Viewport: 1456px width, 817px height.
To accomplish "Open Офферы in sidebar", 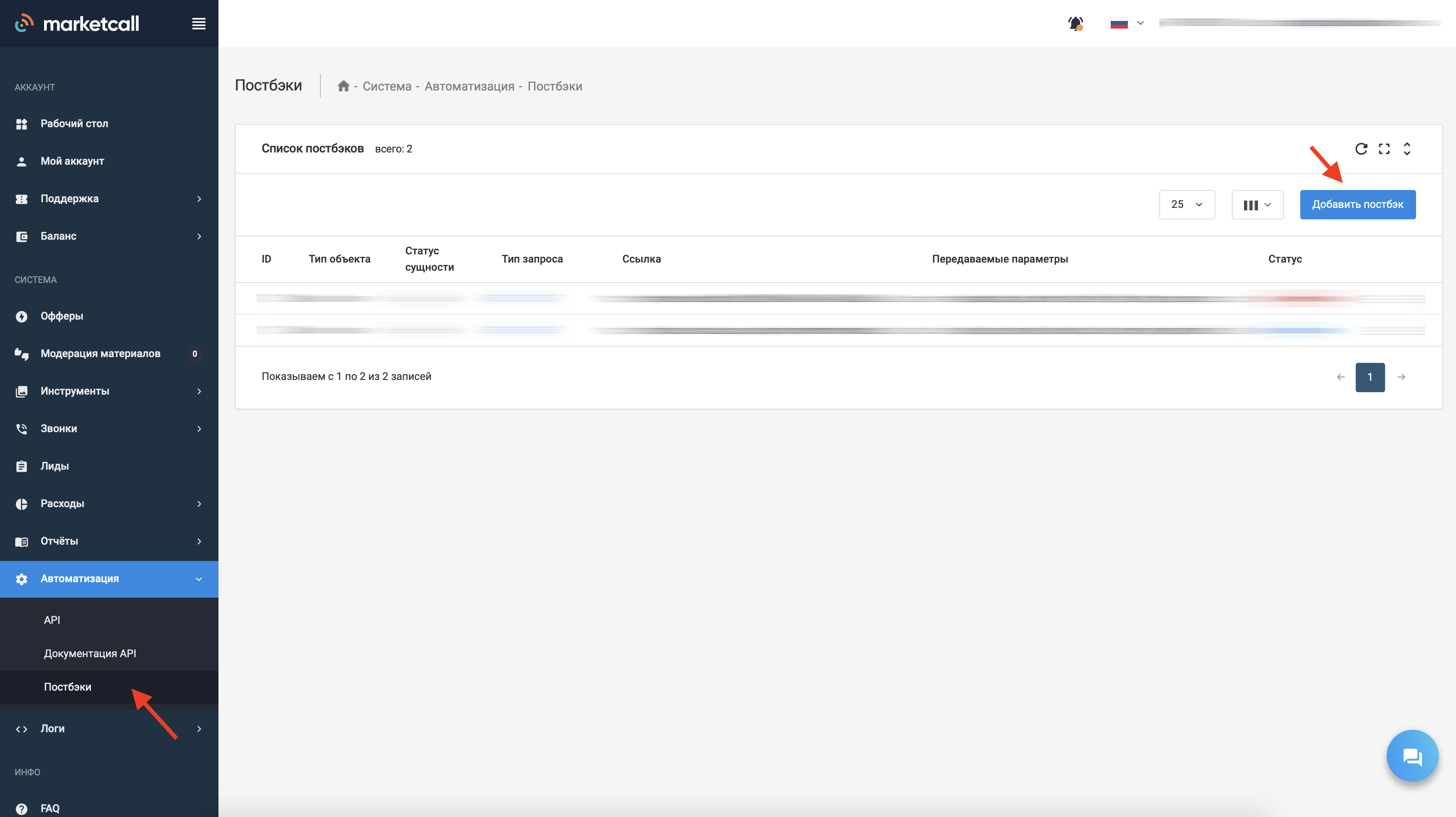I will click(109, 316).
